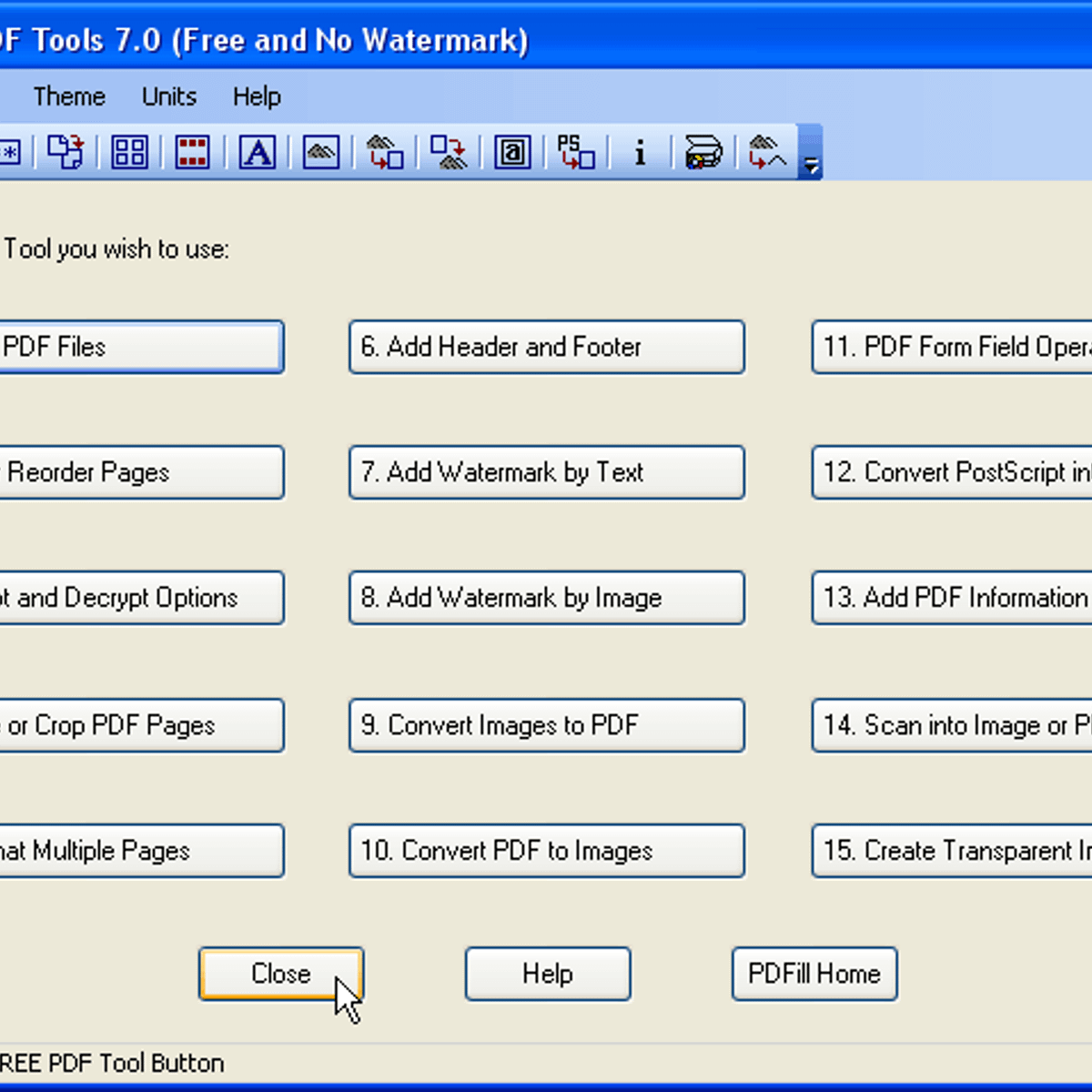Viewport: 1092px width, 1092px height.
Task: Click the convert images to PDF icon
Action: tap(385, 152)
